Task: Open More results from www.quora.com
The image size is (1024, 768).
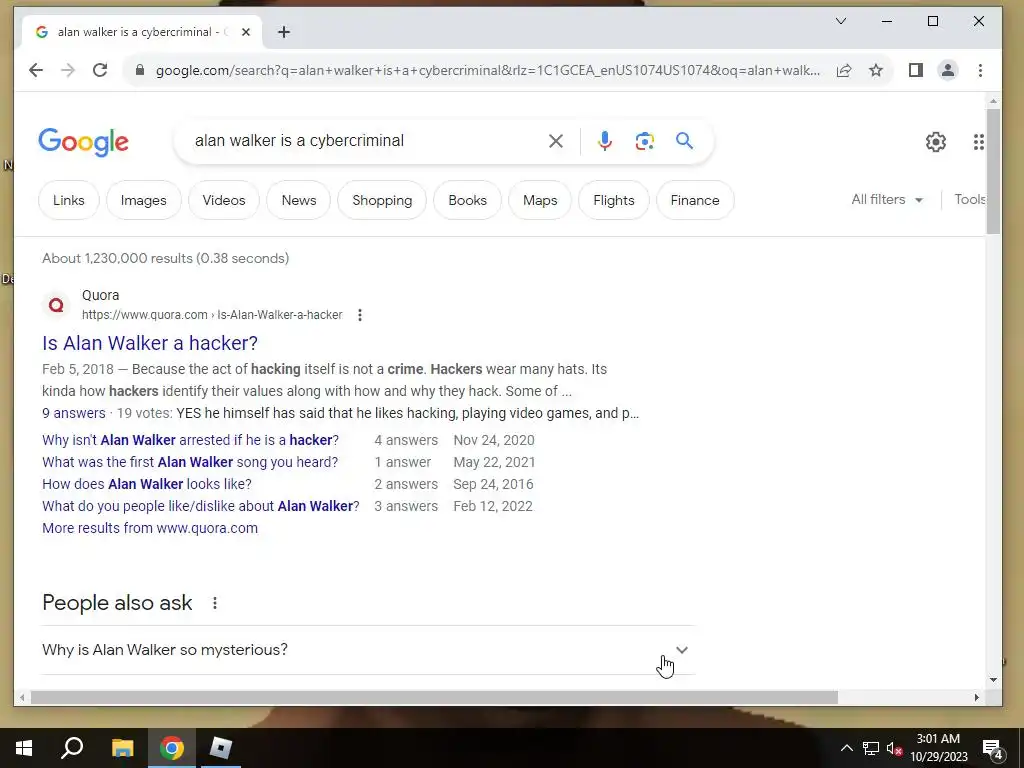Action: click(150, 528)
